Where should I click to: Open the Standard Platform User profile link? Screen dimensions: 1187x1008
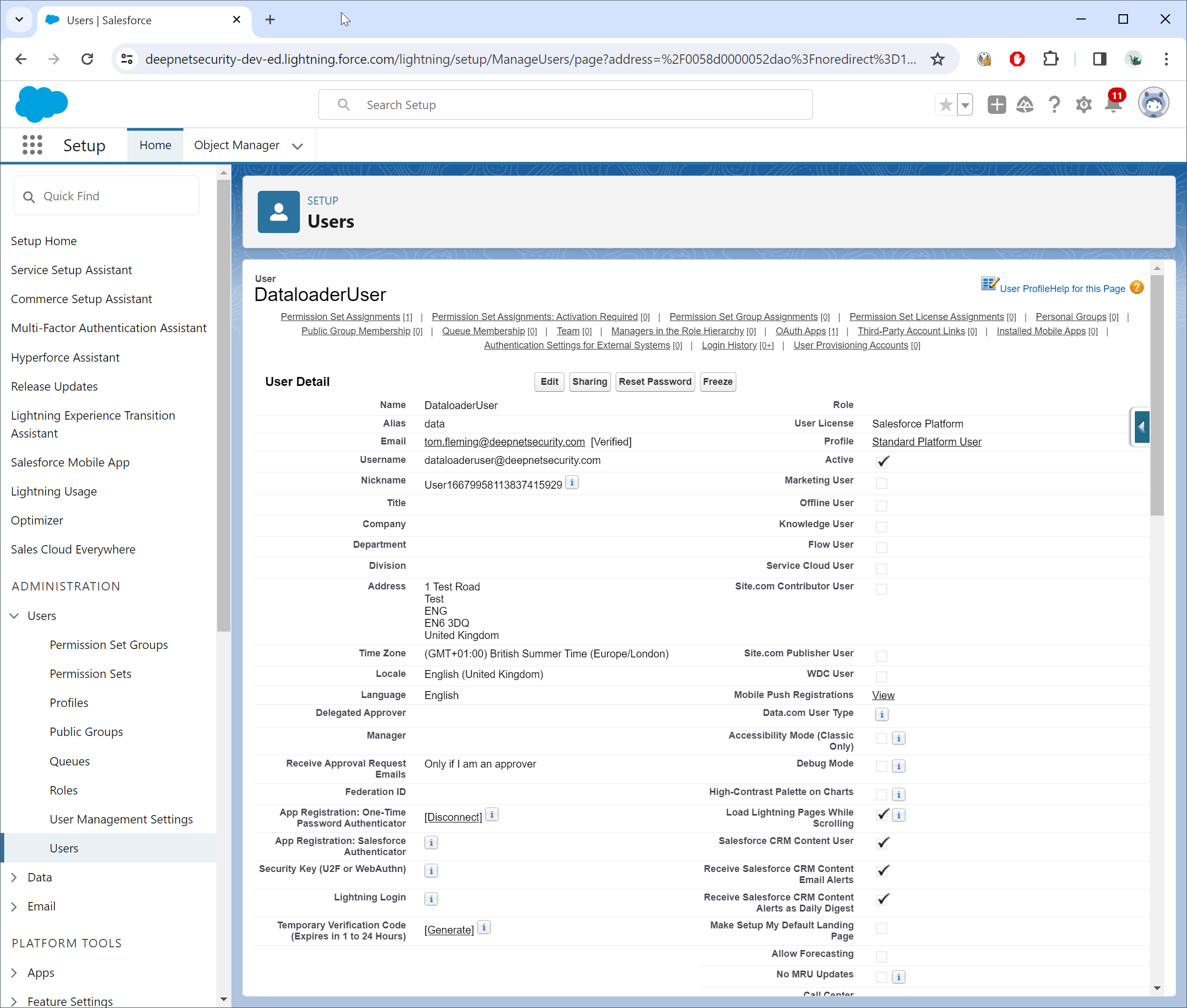coord(926,442)
